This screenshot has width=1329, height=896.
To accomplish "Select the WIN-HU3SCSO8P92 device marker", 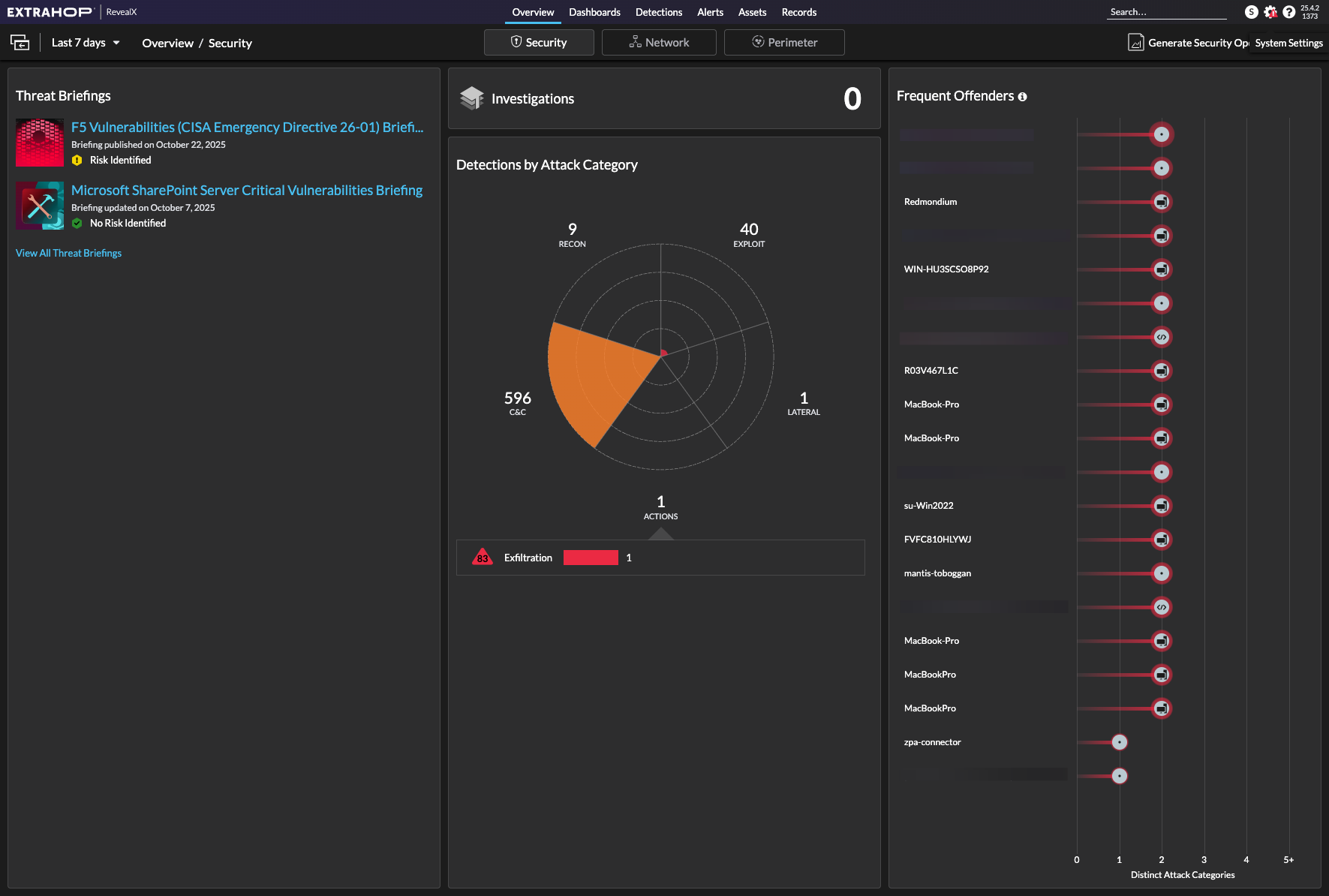I will point(1161,269).
